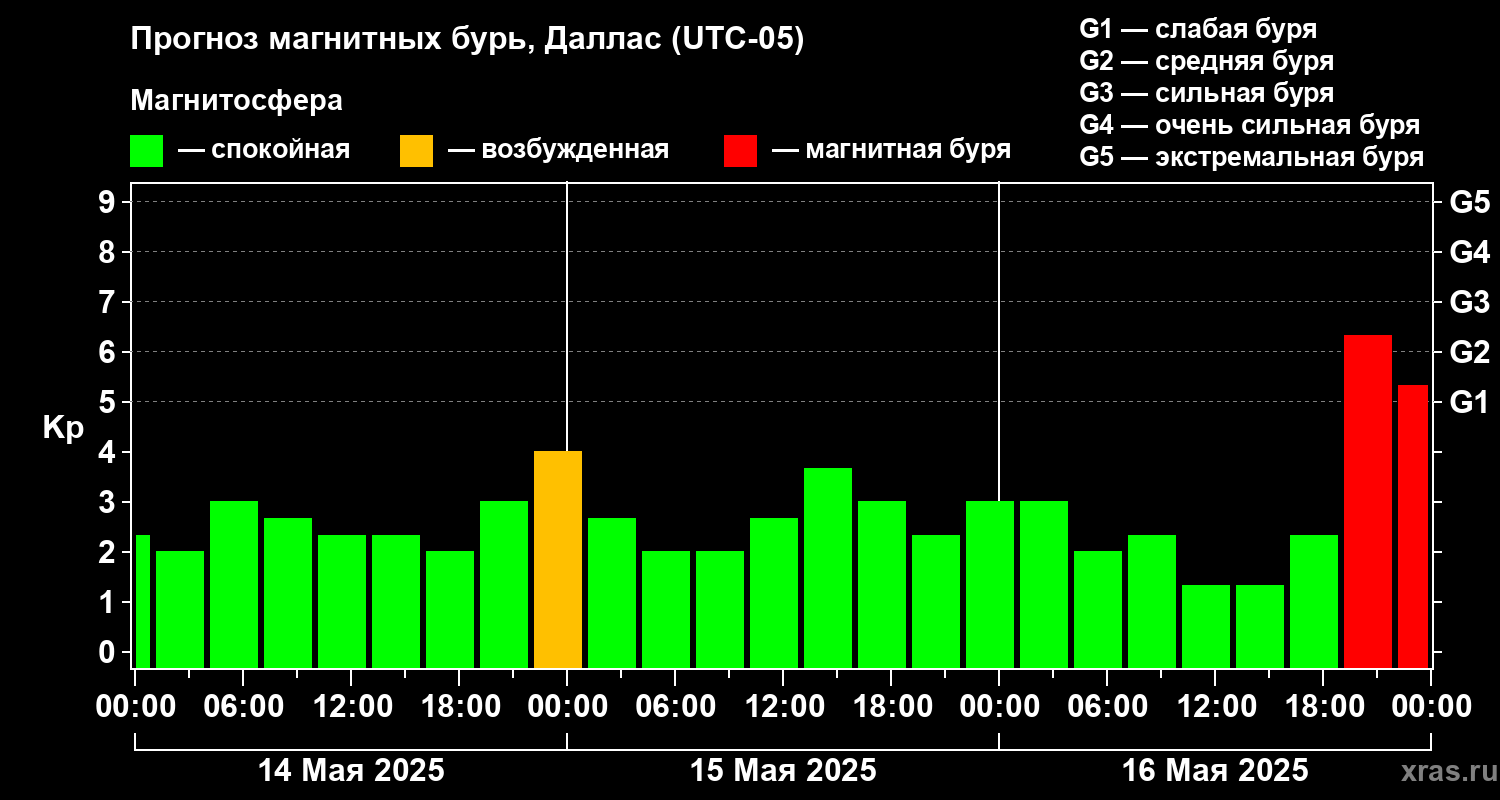Click the «12:00» tick label above 16 Мая

coord(1215,706)
